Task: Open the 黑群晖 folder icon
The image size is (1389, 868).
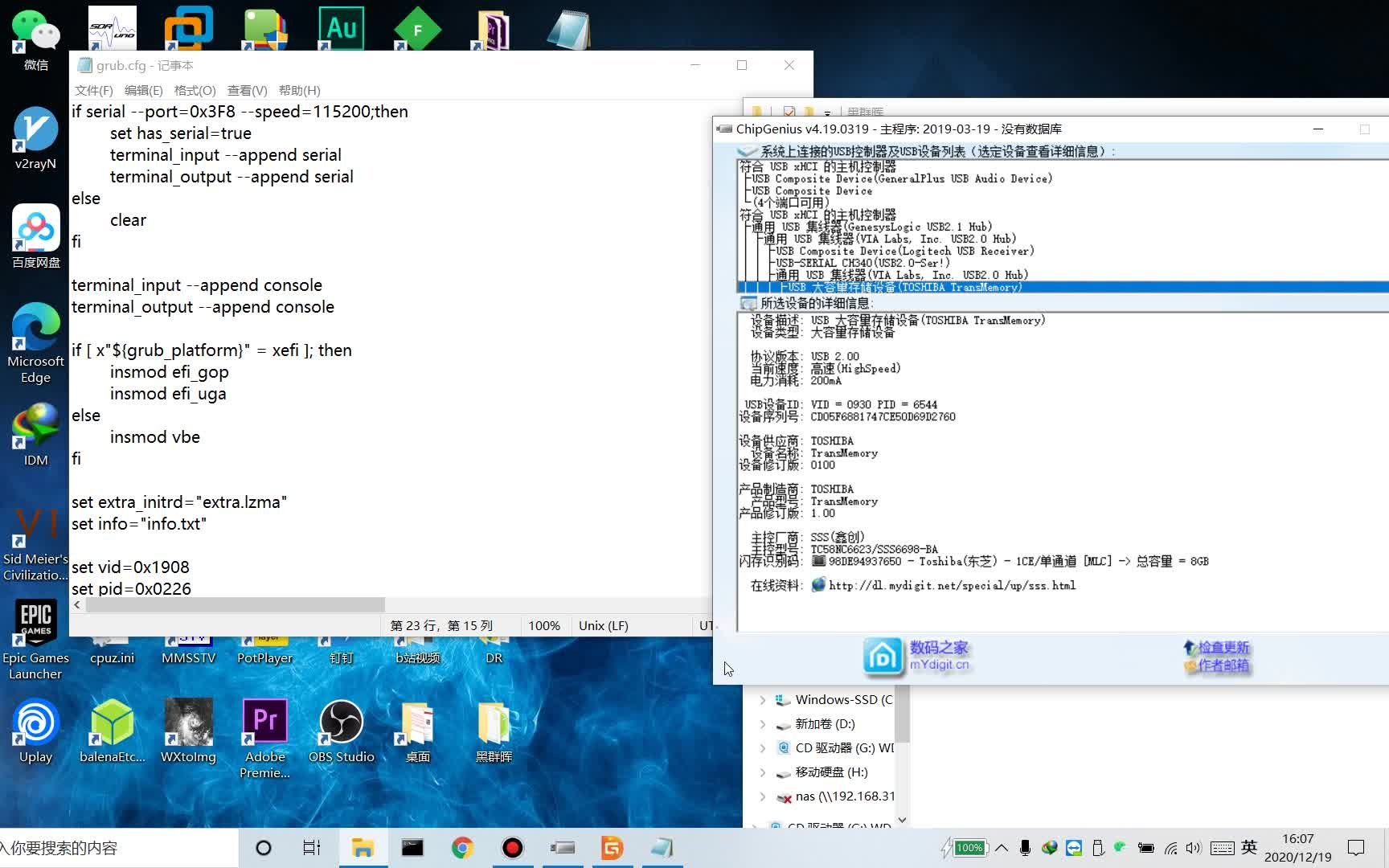Action: pos(494,731)
